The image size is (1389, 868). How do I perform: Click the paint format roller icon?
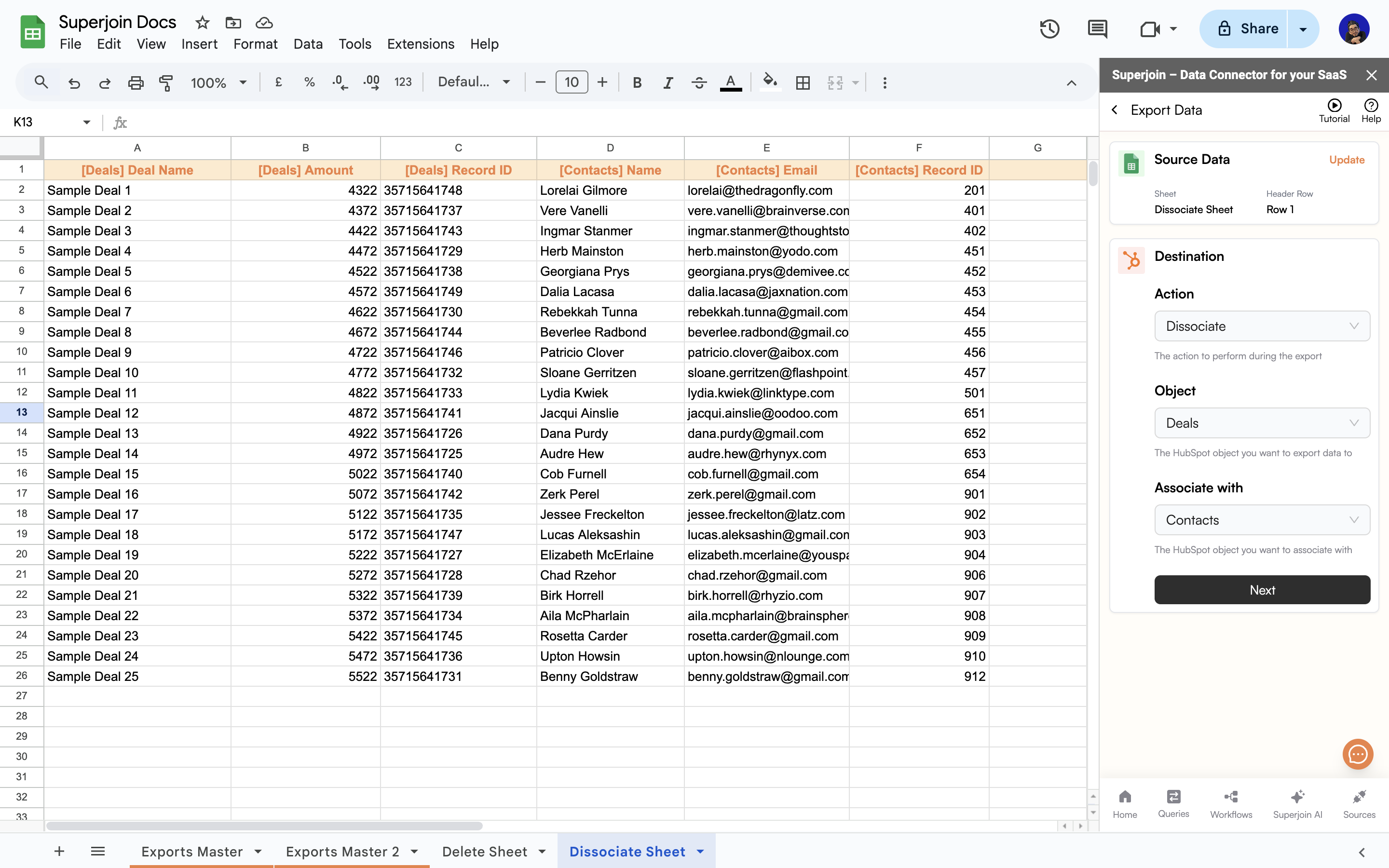tap(166, 82)
